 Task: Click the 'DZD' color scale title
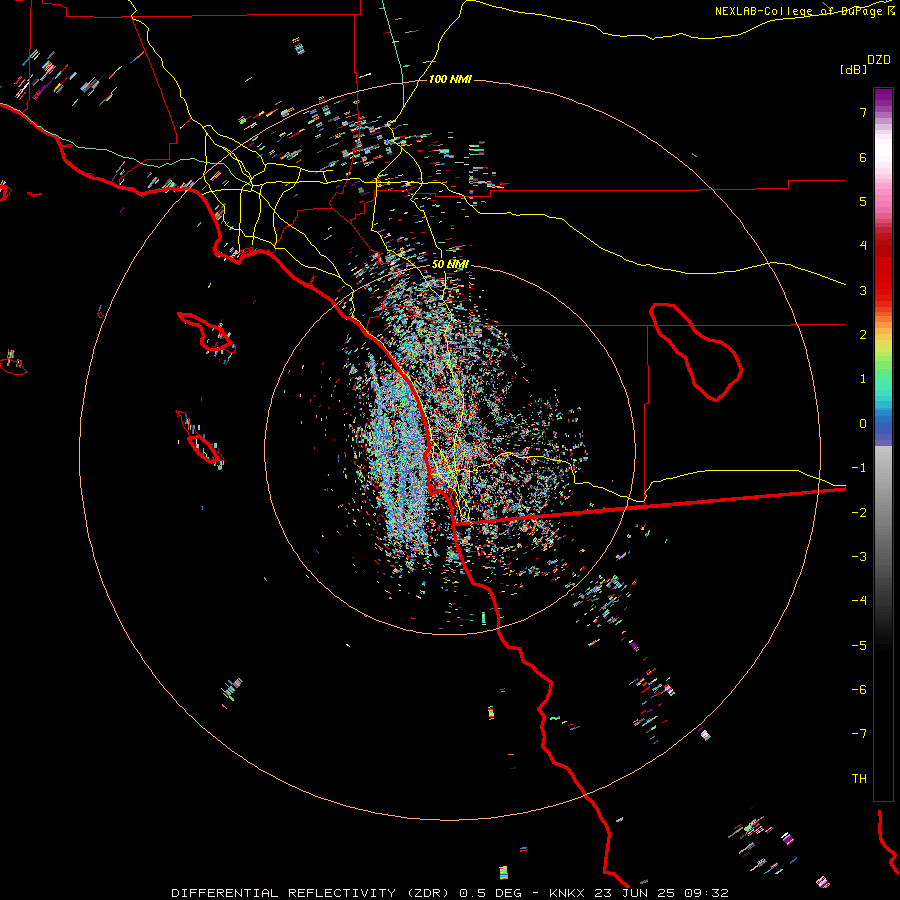[x=879, y=60]
